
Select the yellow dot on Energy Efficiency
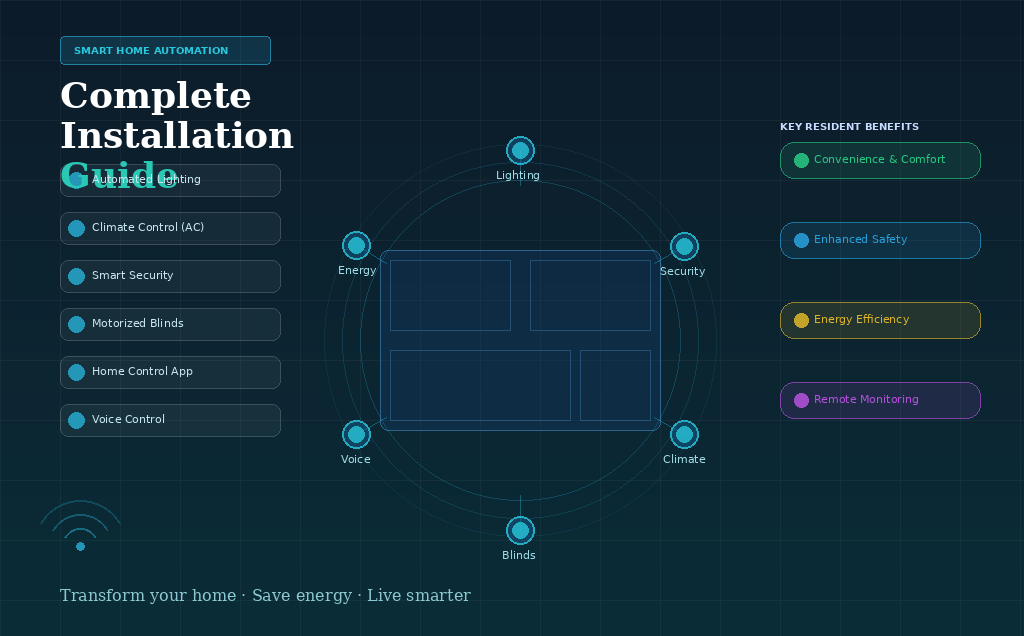800,320
